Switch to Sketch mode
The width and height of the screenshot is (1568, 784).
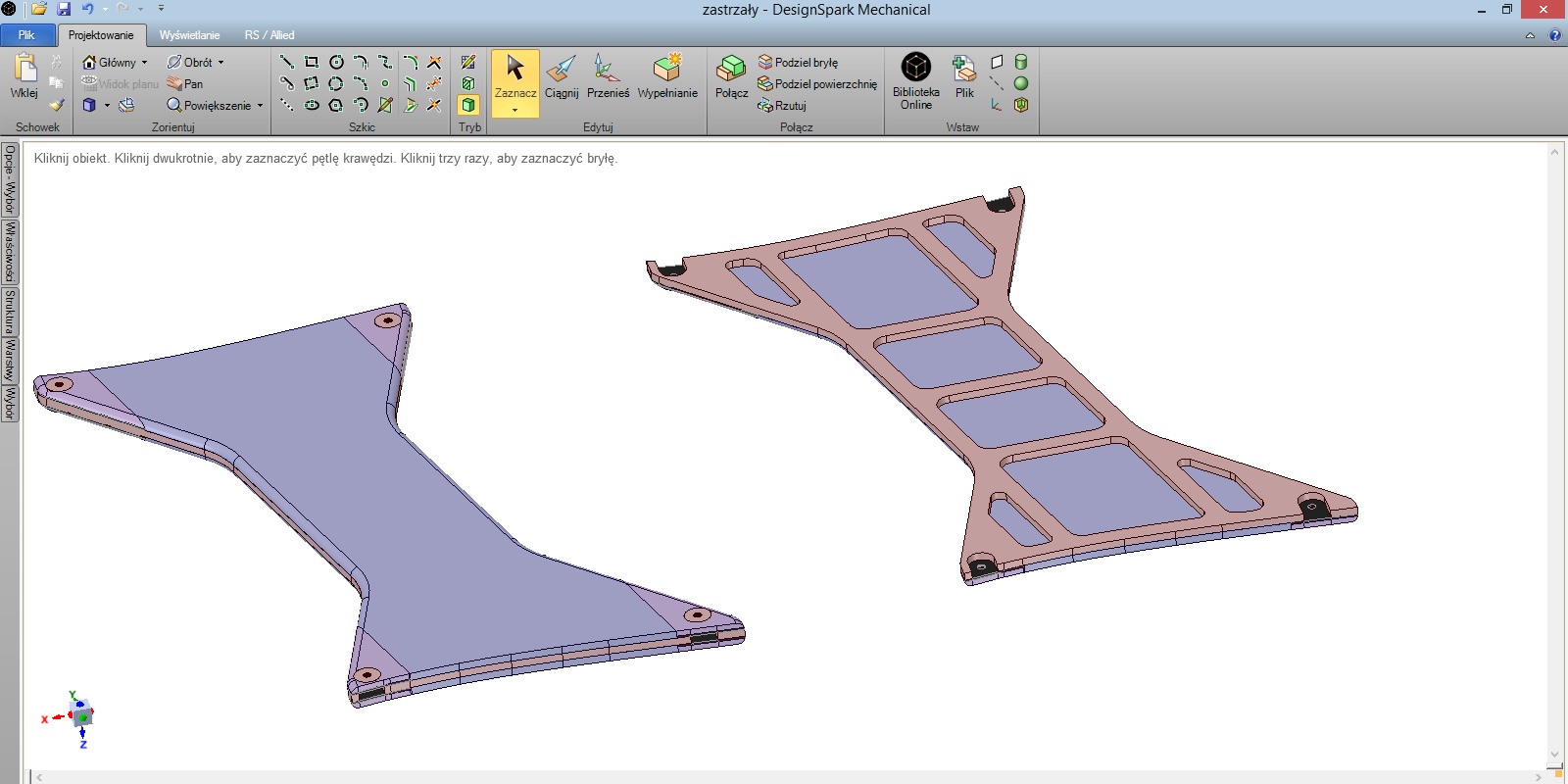tap(468, 62)
